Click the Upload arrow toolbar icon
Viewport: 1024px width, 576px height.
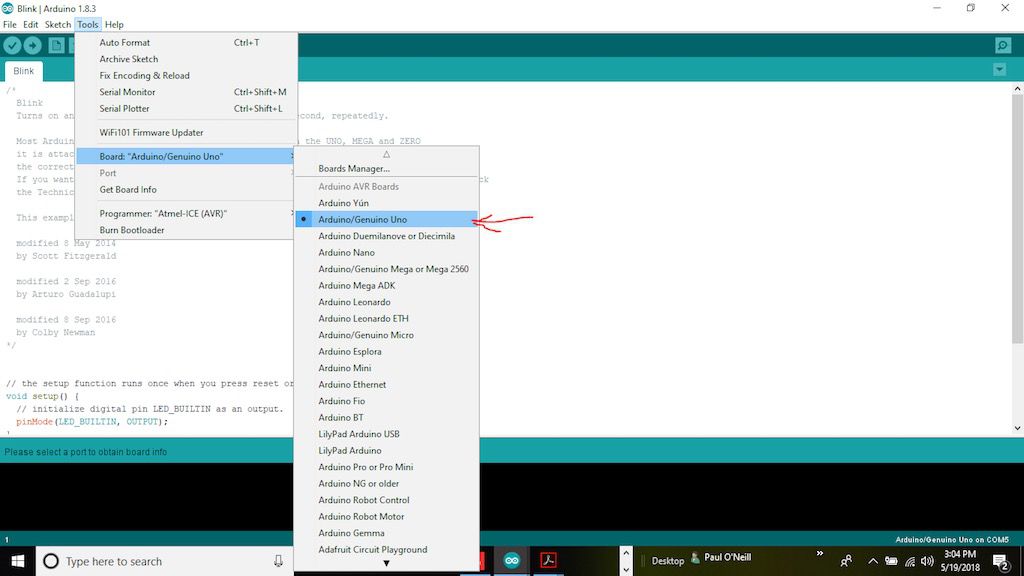tap(33, 45)
